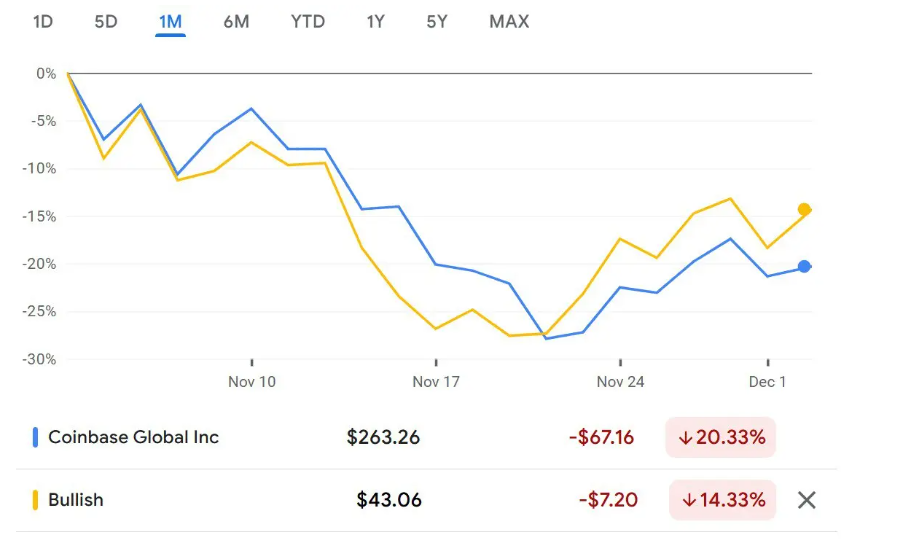Click Bullish yellow legend color marker
This screenshot has width=909, height=546.
tap(36, 500)
